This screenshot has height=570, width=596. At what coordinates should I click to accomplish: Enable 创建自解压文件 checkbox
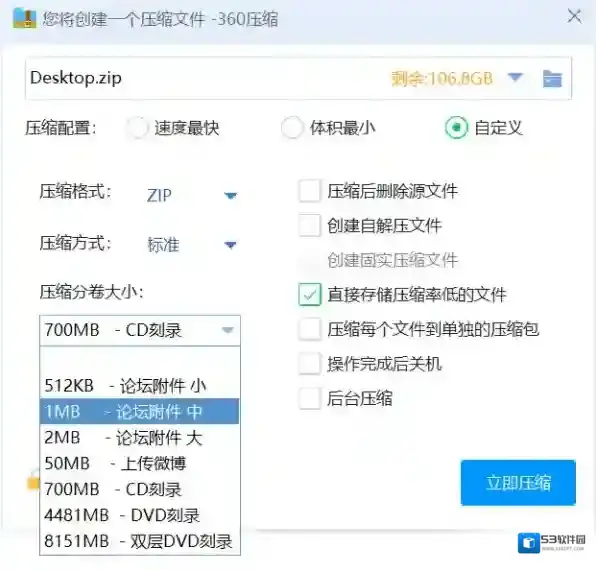(x=310, y=226)
